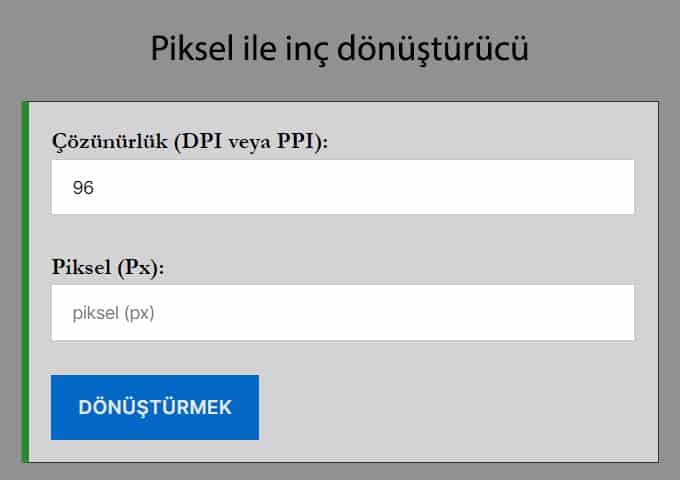Click the 'Piksel ile inç dönüştürücü' heading

pyautogui.click(x=340, y=47)
